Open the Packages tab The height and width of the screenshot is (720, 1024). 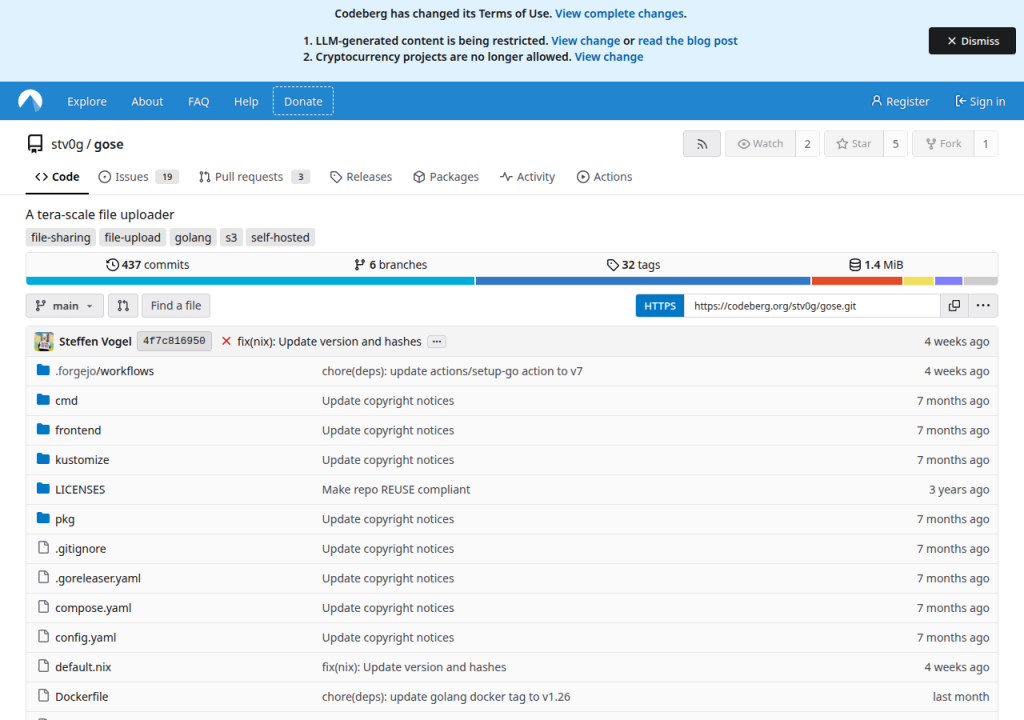point(446,177)
